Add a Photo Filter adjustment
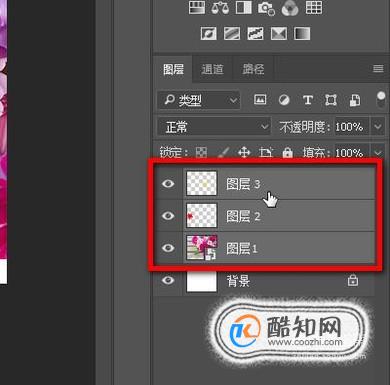This screenshot has width=390, height=385. pyautogui.click(x=267, y=8)
